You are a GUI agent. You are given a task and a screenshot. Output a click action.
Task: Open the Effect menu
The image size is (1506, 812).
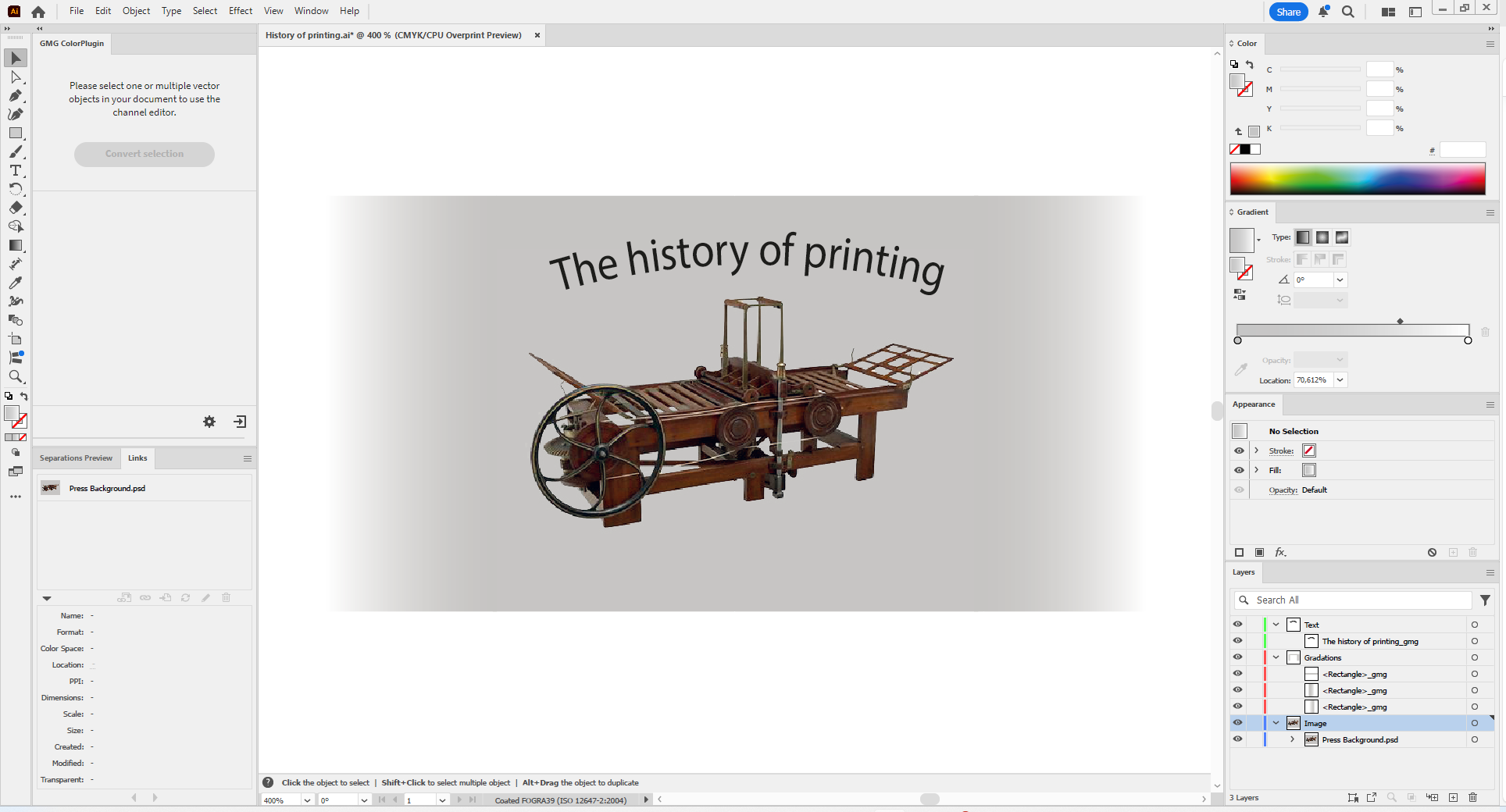(240, 11)
